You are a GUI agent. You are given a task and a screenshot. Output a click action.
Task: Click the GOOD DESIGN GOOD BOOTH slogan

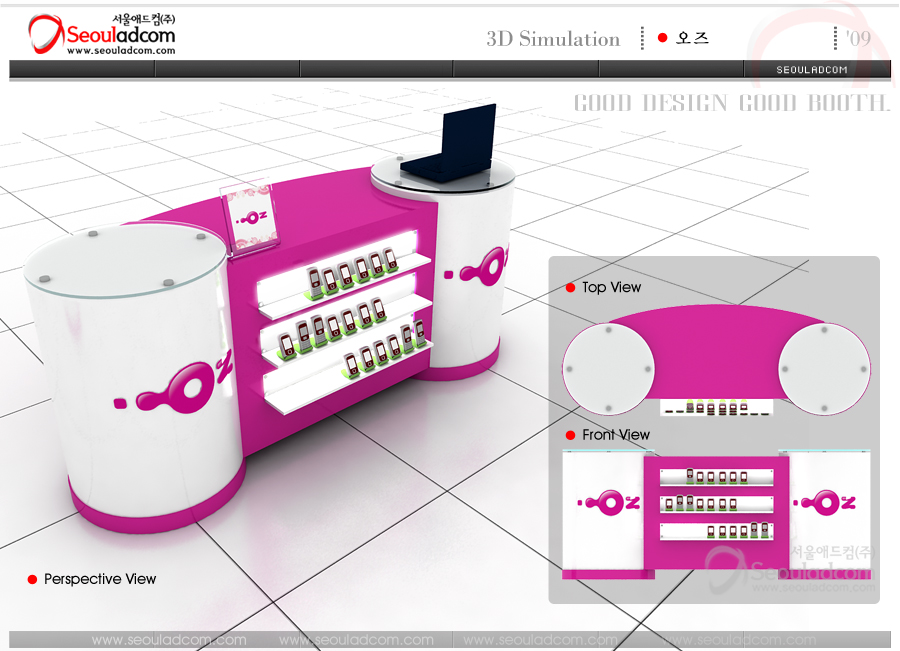731,103
